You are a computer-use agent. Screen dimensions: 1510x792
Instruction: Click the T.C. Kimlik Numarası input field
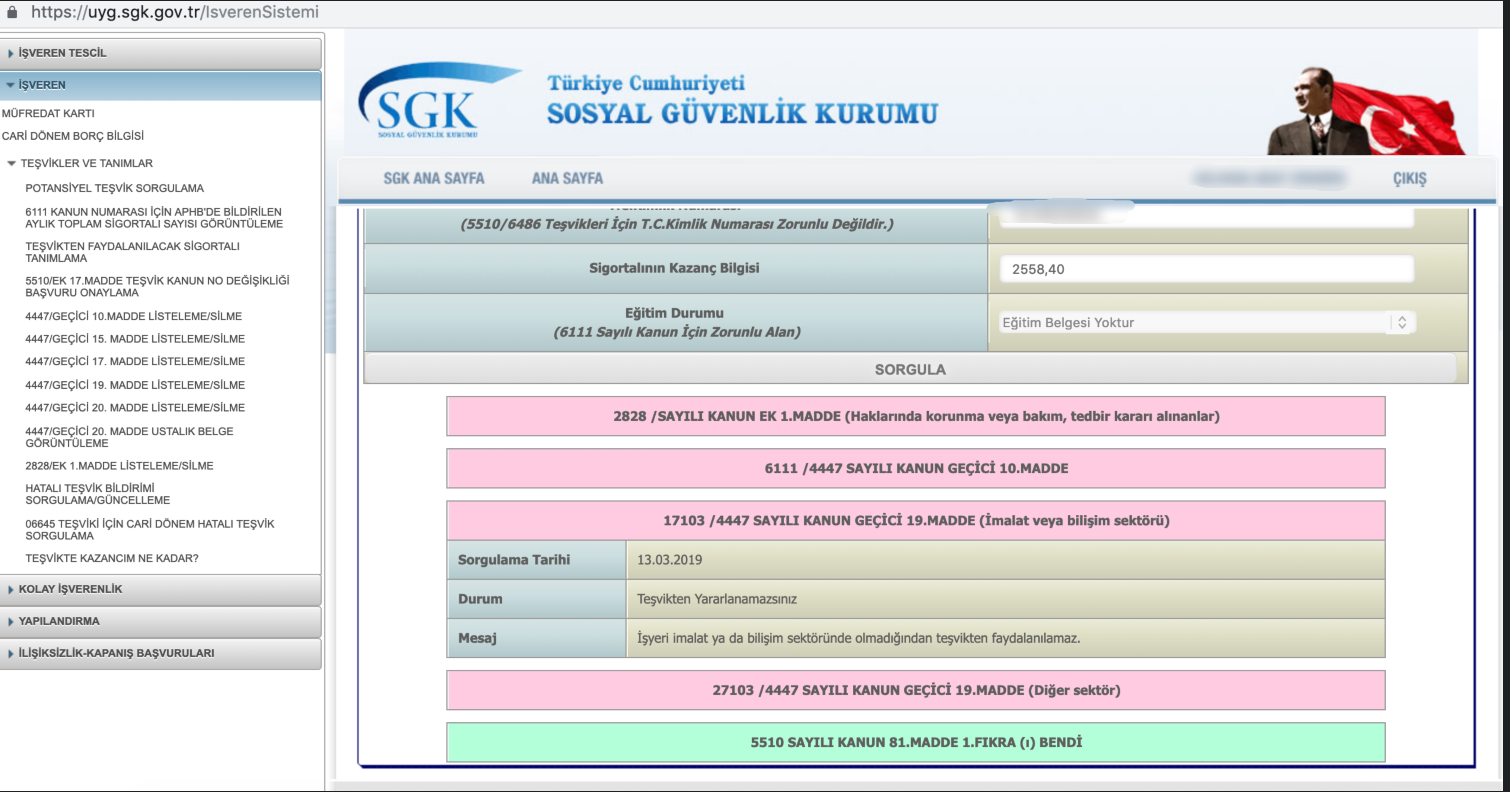point(1207,217)
